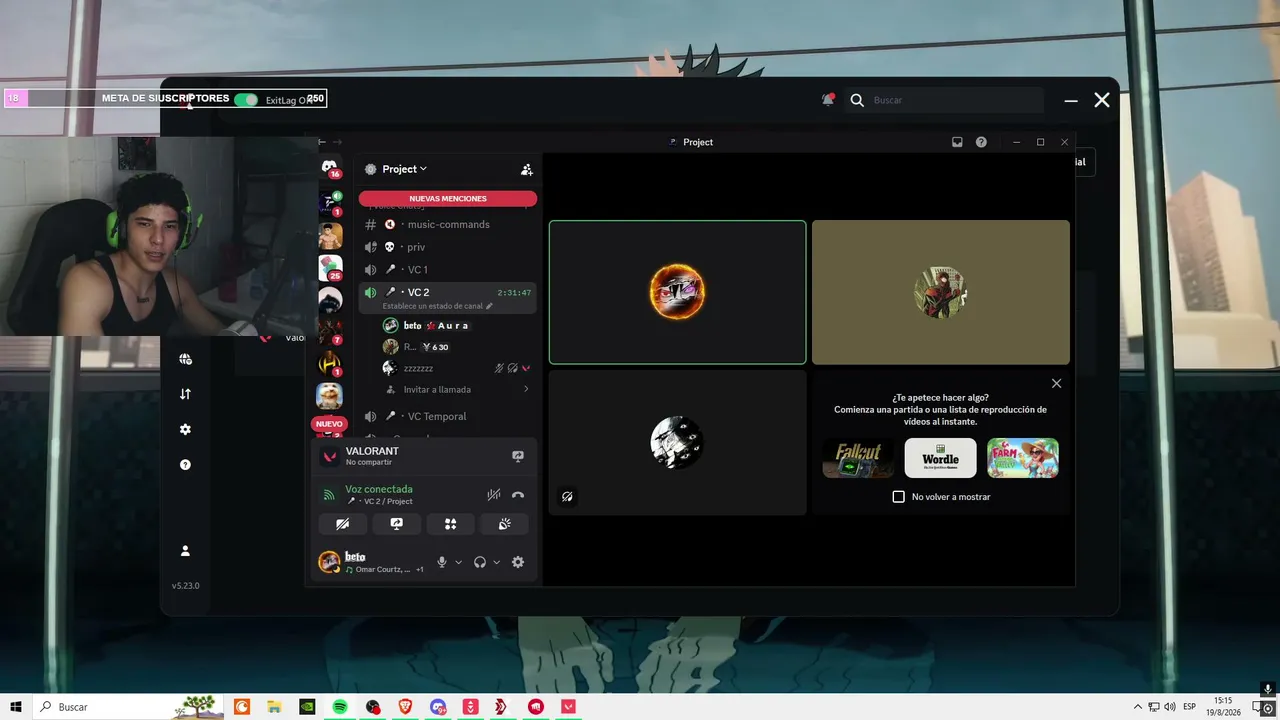1280x720 pixels.
Task: Open the gold H server icon
Action: pyautogui.click(x=330, y=363)
